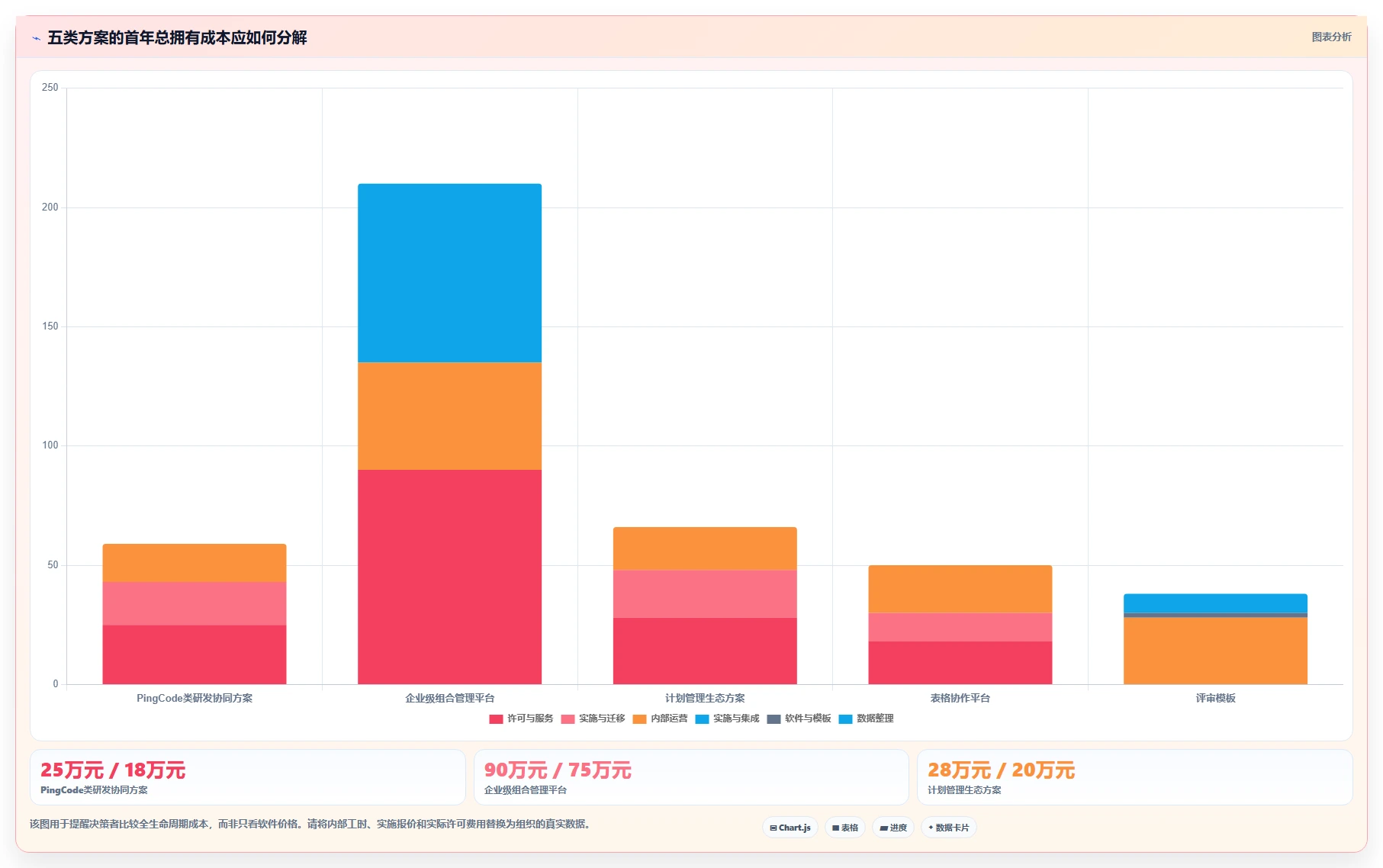Viewport: 1383px width, 868px height.
Task: Click the y-axis value 250
Action: click(x=50, y=88)
